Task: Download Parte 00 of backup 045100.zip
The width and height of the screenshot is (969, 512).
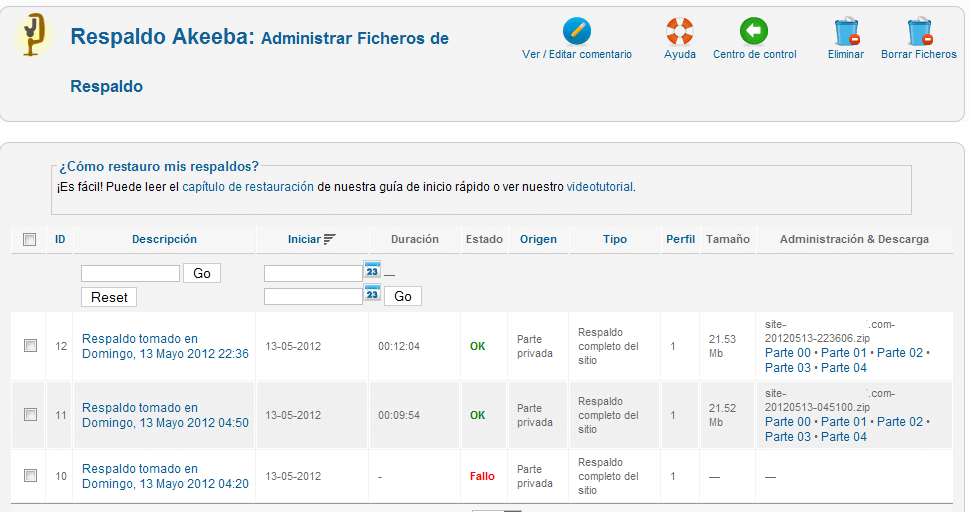Action: [x=787, y=422]
